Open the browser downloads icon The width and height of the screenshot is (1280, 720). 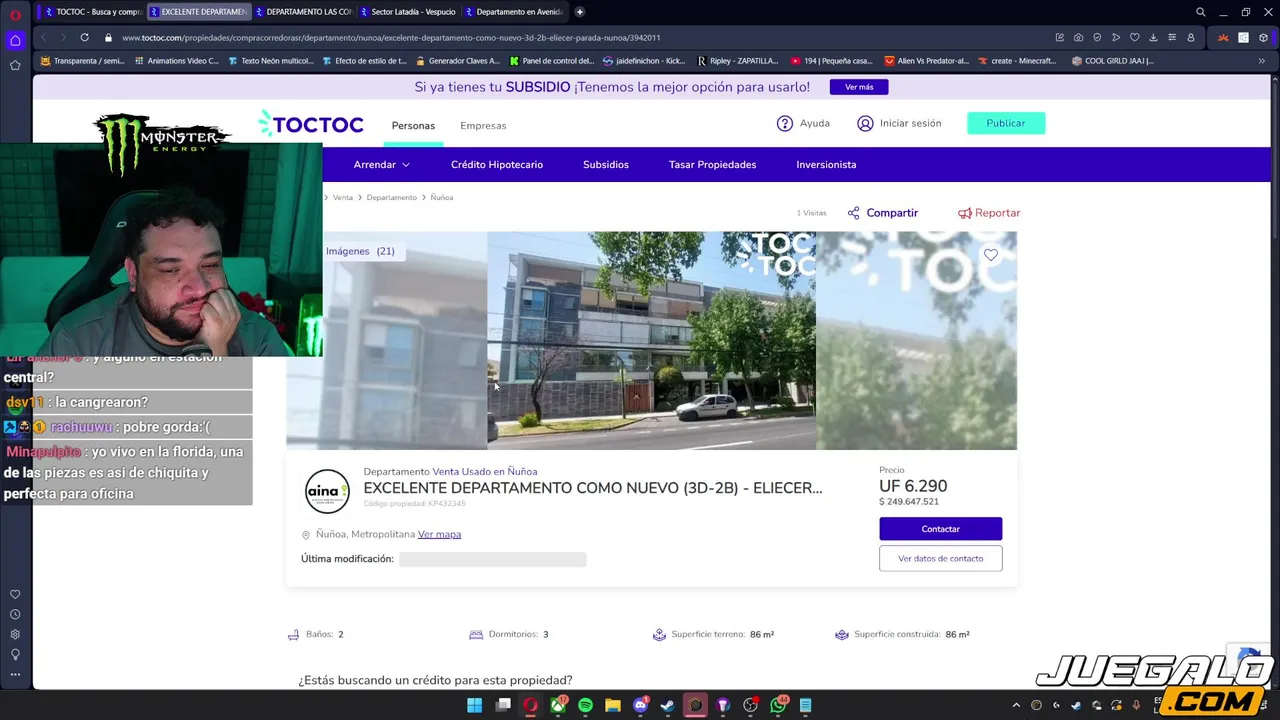[x=1153, y=38]
